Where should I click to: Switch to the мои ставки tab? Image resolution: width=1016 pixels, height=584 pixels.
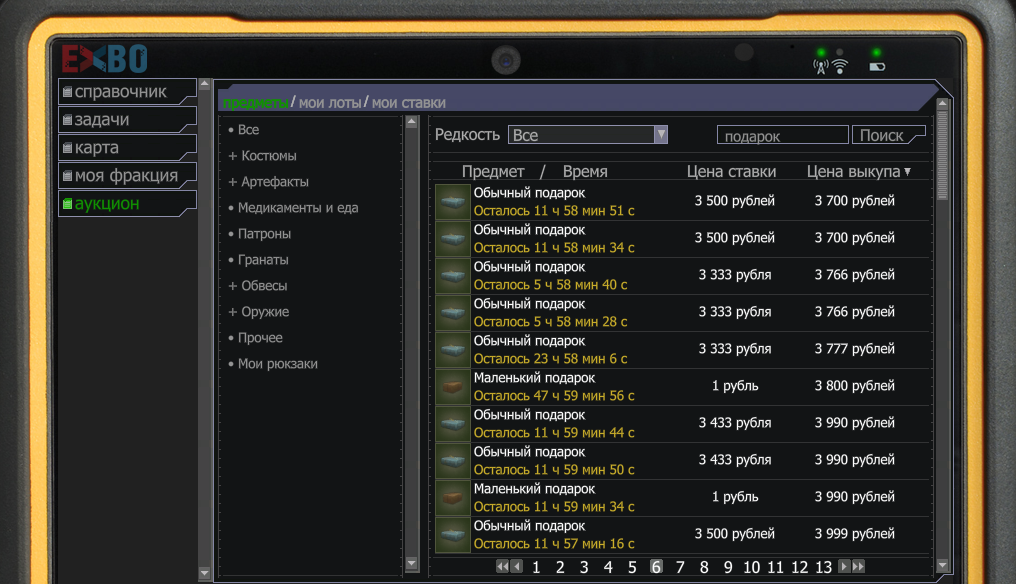point(408,102)
